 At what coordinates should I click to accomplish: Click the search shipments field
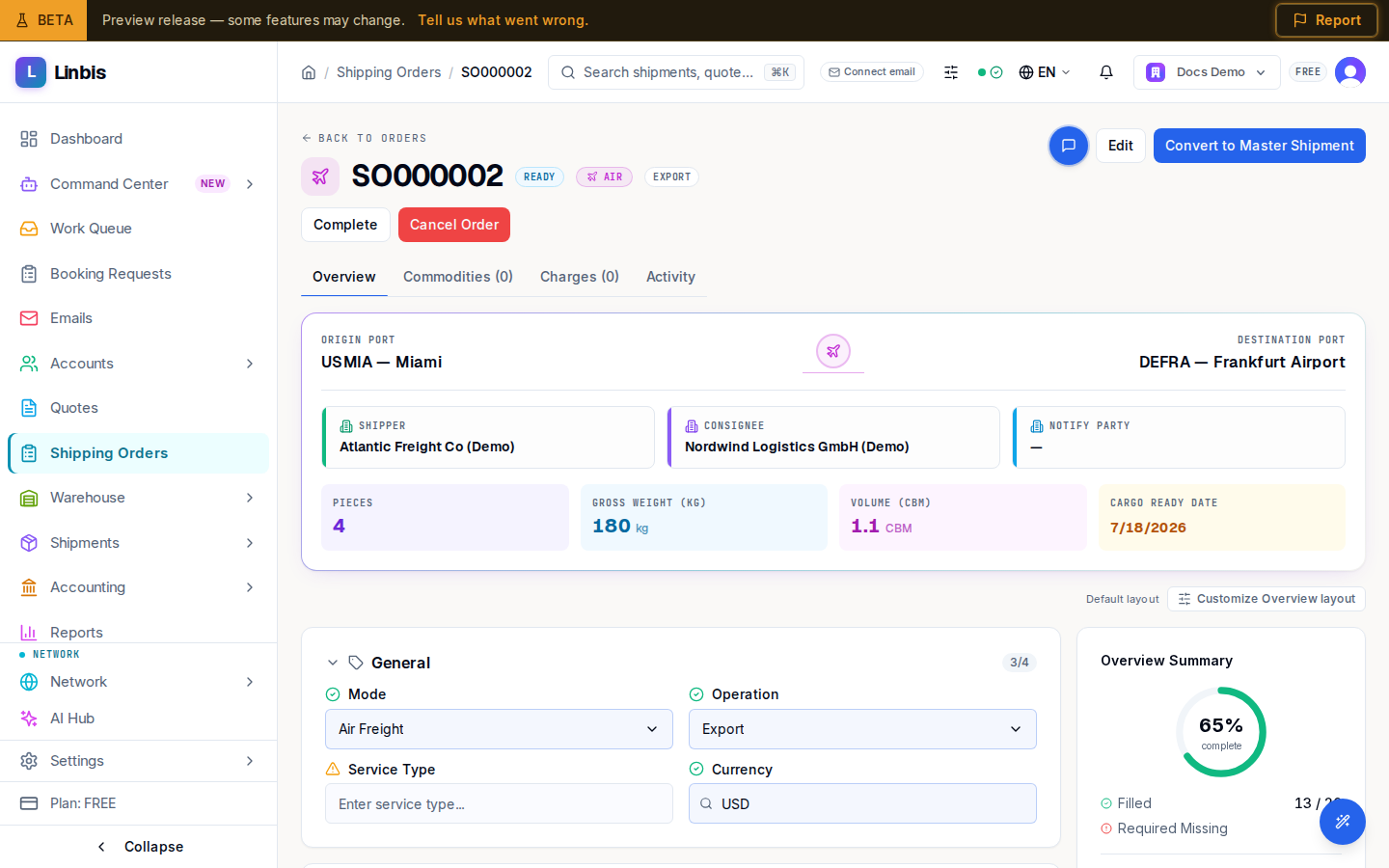676,72
